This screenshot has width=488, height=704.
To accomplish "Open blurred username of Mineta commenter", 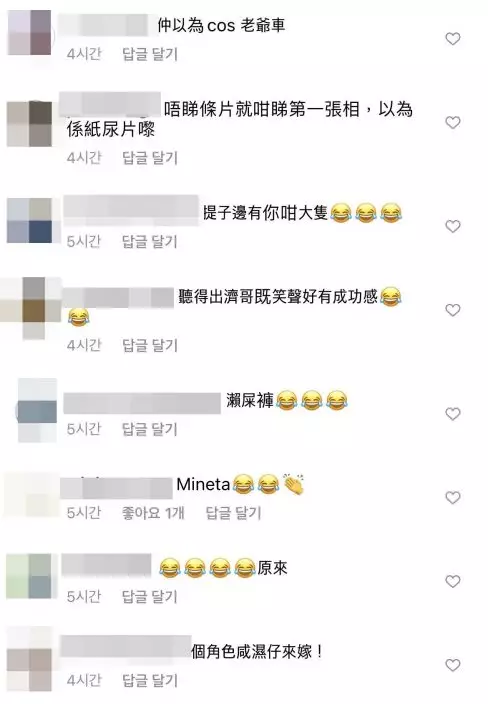I will pyautogui.click(x=116, y=488).
